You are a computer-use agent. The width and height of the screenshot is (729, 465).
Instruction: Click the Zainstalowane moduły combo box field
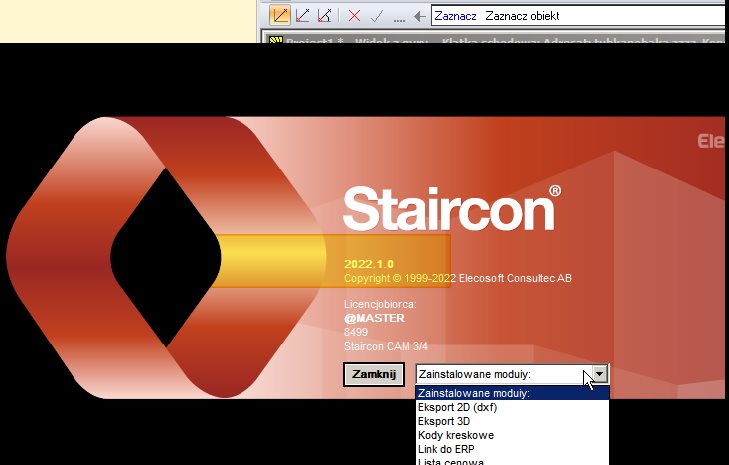[x=512, y=374]
